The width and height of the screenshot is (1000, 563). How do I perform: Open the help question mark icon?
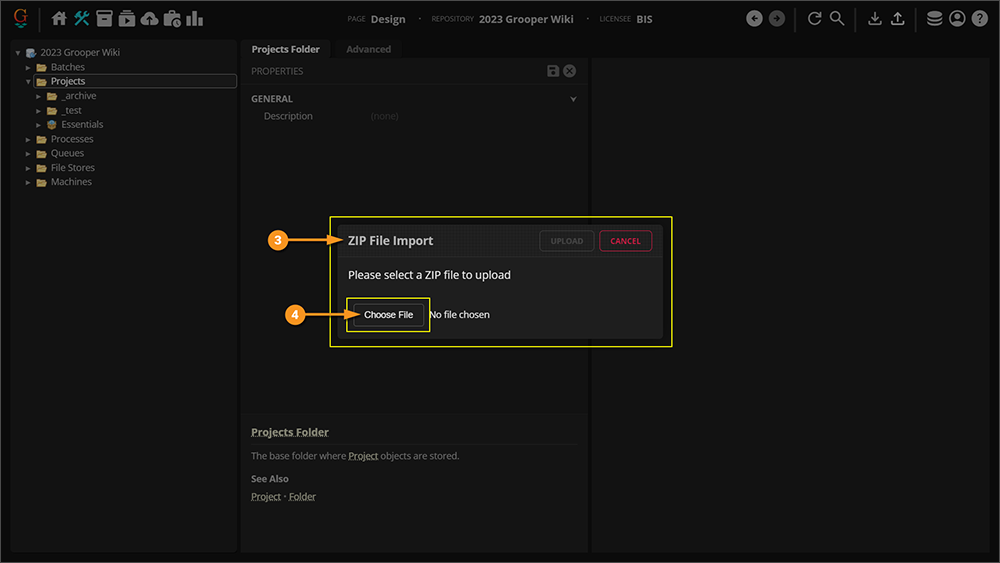[980, 18]
